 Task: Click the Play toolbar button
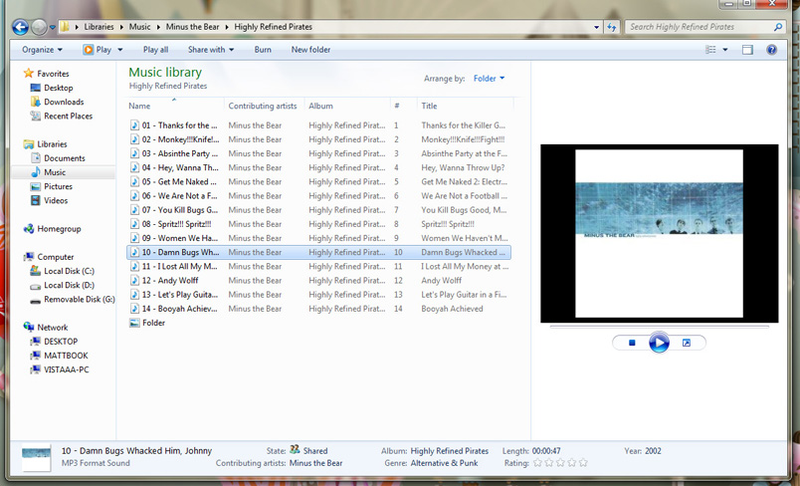pyautogui.click(x=98, y=49)
